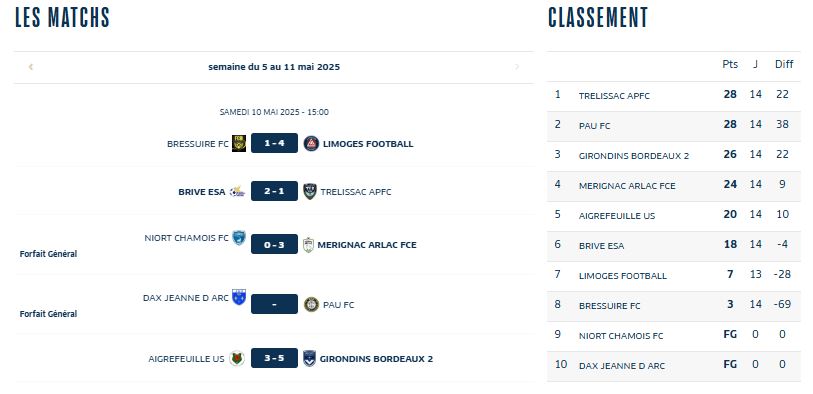813x394 pixels.
Task: Click the Trelissac APFC match crest
Action: point(310,191)
